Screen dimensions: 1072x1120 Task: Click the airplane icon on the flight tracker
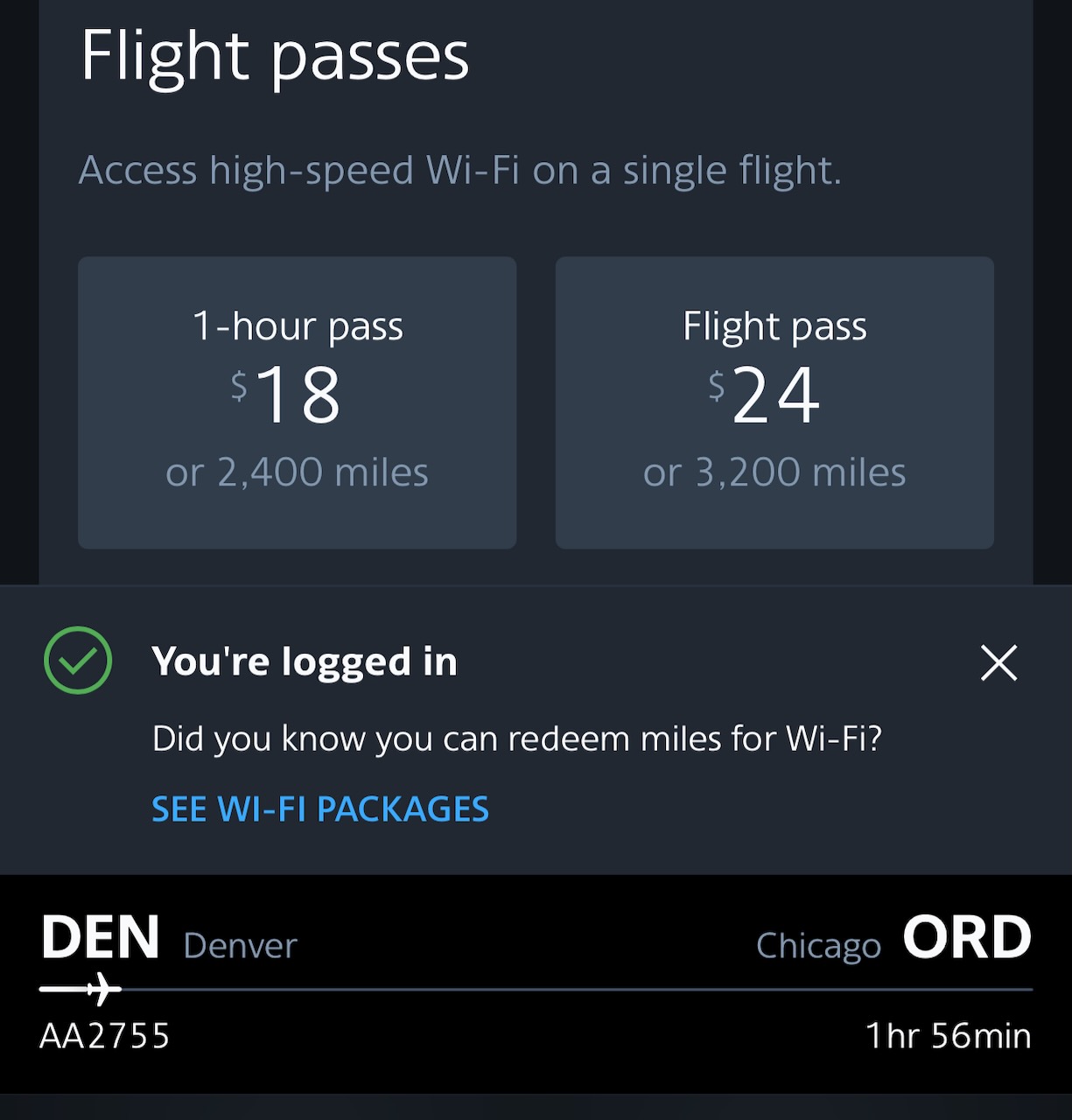pyautogui.click(x=103, y=989)
